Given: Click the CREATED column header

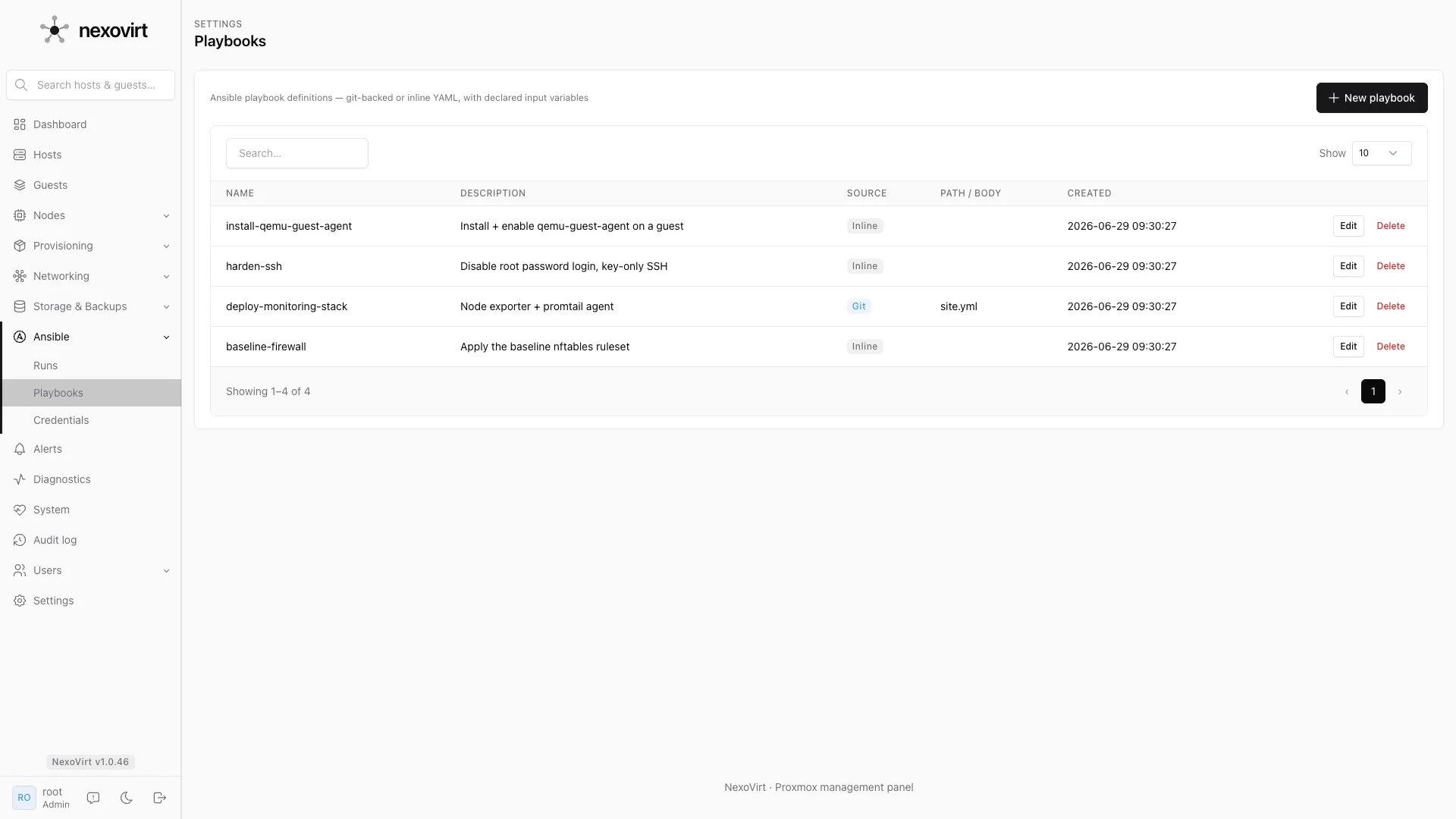Looking at the screenshot, I should (x=1089, y=193).
